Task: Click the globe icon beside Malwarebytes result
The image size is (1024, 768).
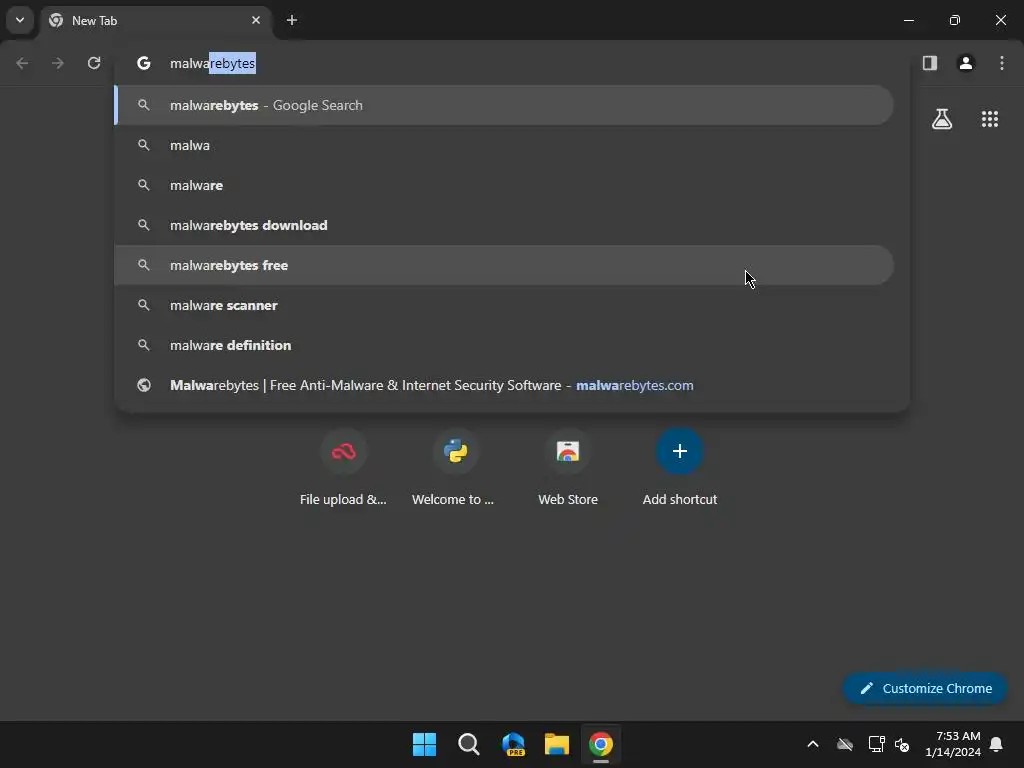Action: tap(144, 385)
